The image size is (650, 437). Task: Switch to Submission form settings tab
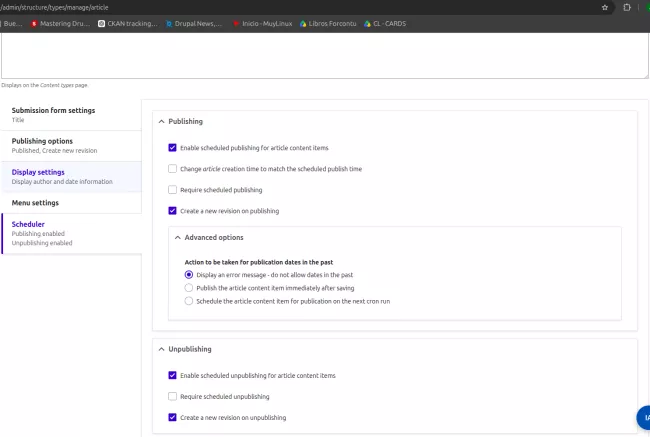(71, 115)
